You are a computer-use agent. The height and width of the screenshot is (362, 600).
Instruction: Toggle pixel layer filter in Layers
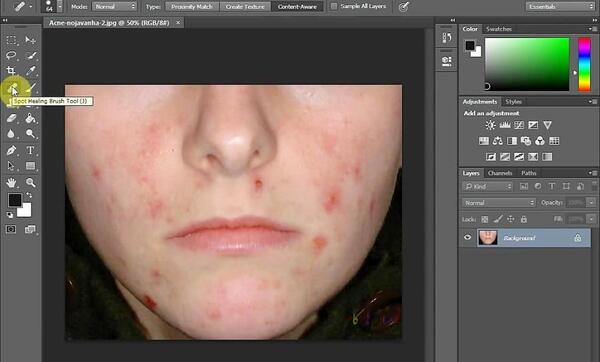[x=523, y=186]
